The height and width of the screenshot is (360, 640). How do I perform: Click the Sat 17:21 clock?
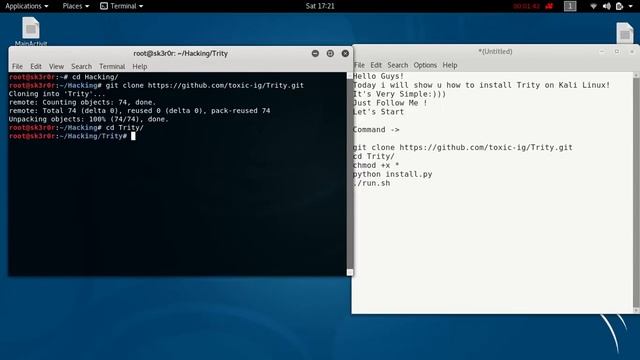[320, 6]
